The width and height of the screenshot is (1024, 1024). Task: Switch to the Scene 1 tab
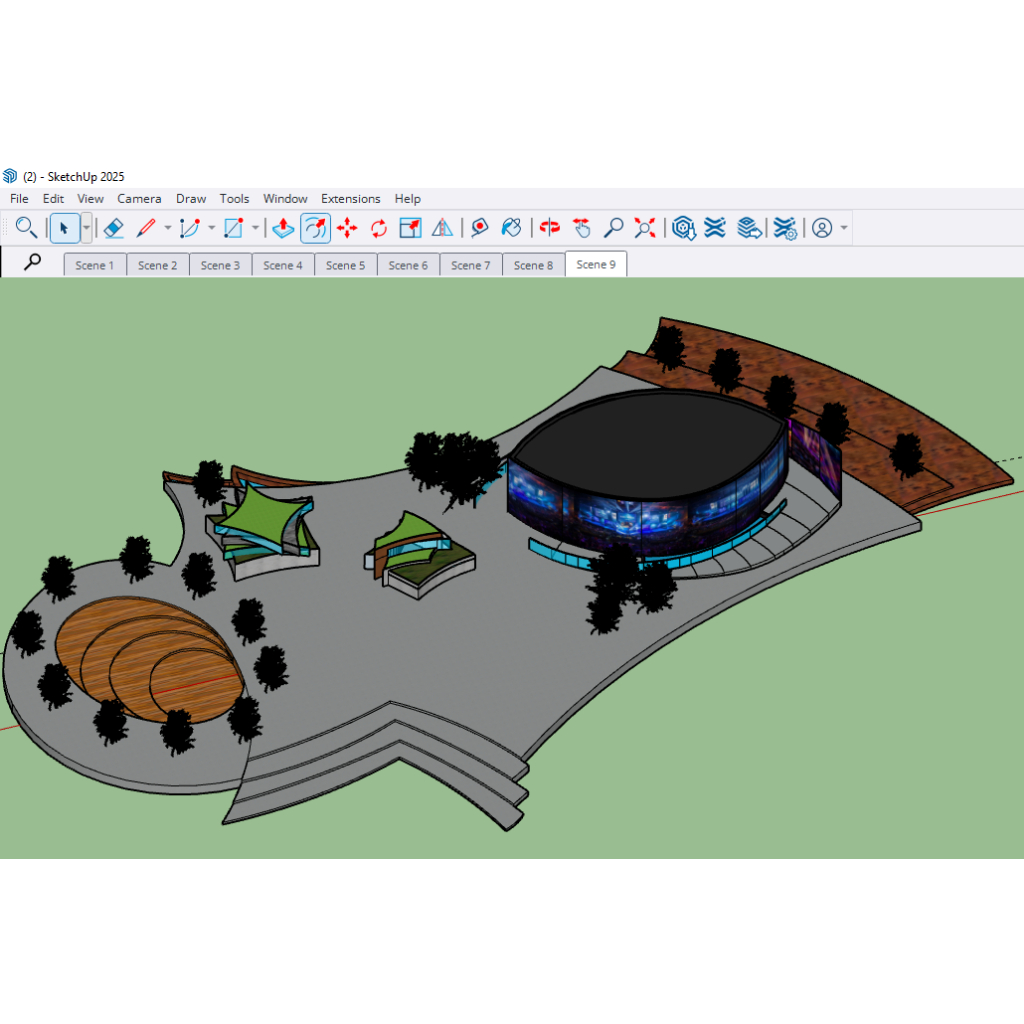pos(95,265)
